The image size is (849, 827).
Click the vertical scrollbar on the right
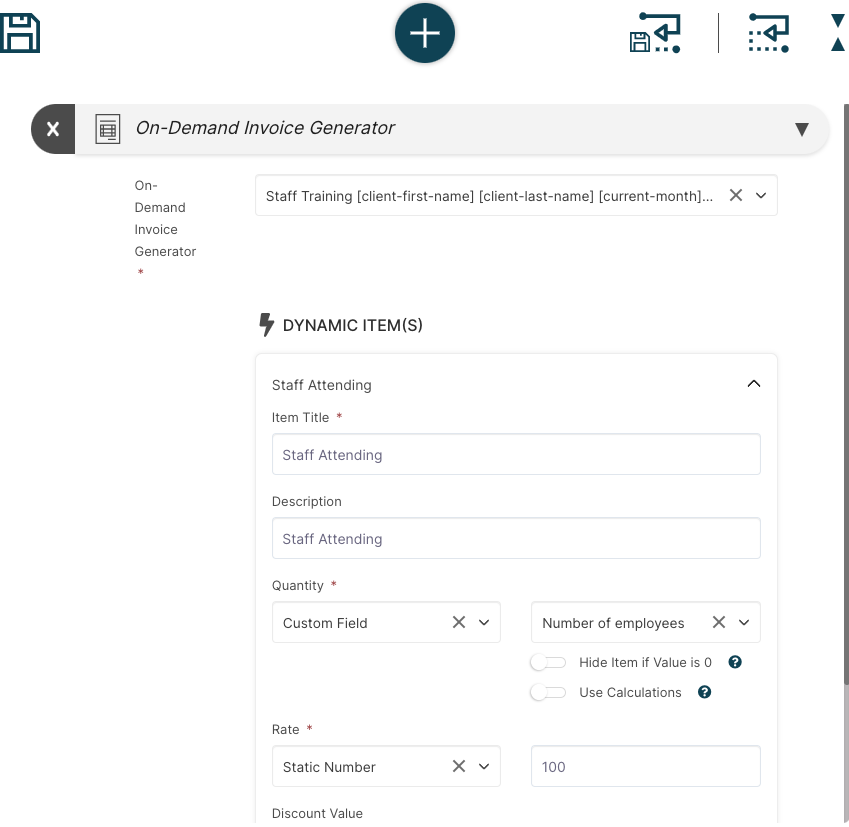(846, 395)
